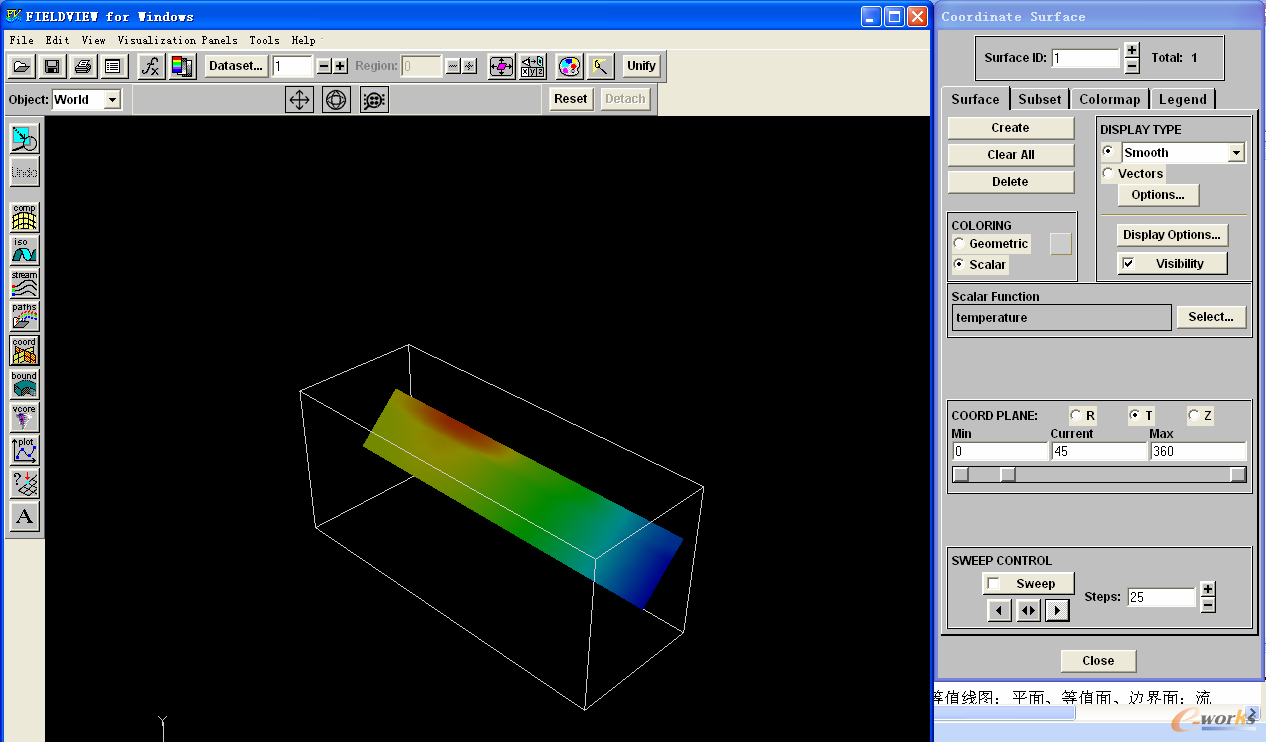Viewport: 1266px width, 742px height.
Task: Choose the Z coordinate plane option
Action: click(1194, 416)
